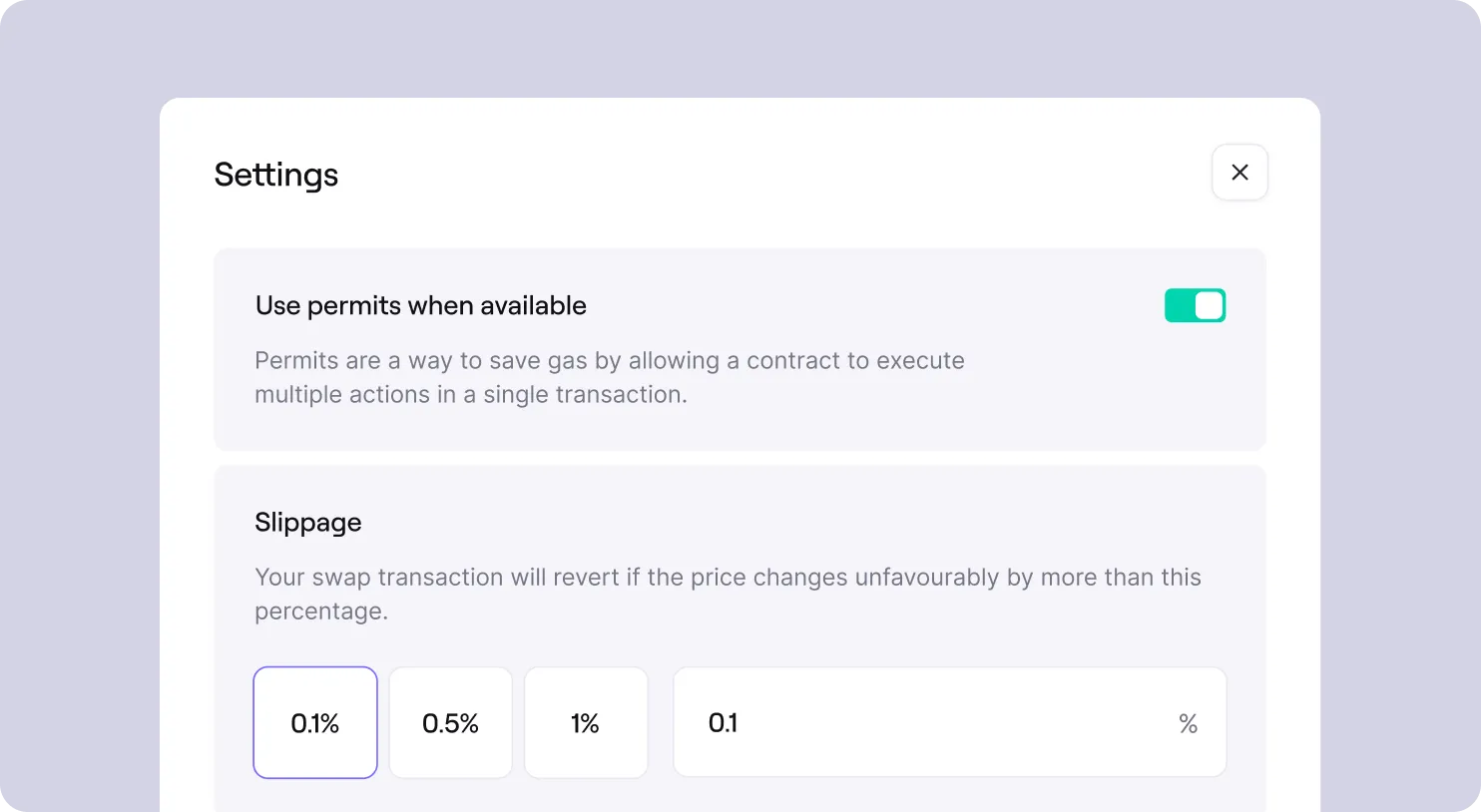The image size is (1481, 812).
Task: Click the permits description text
Action: click(610, 377)
